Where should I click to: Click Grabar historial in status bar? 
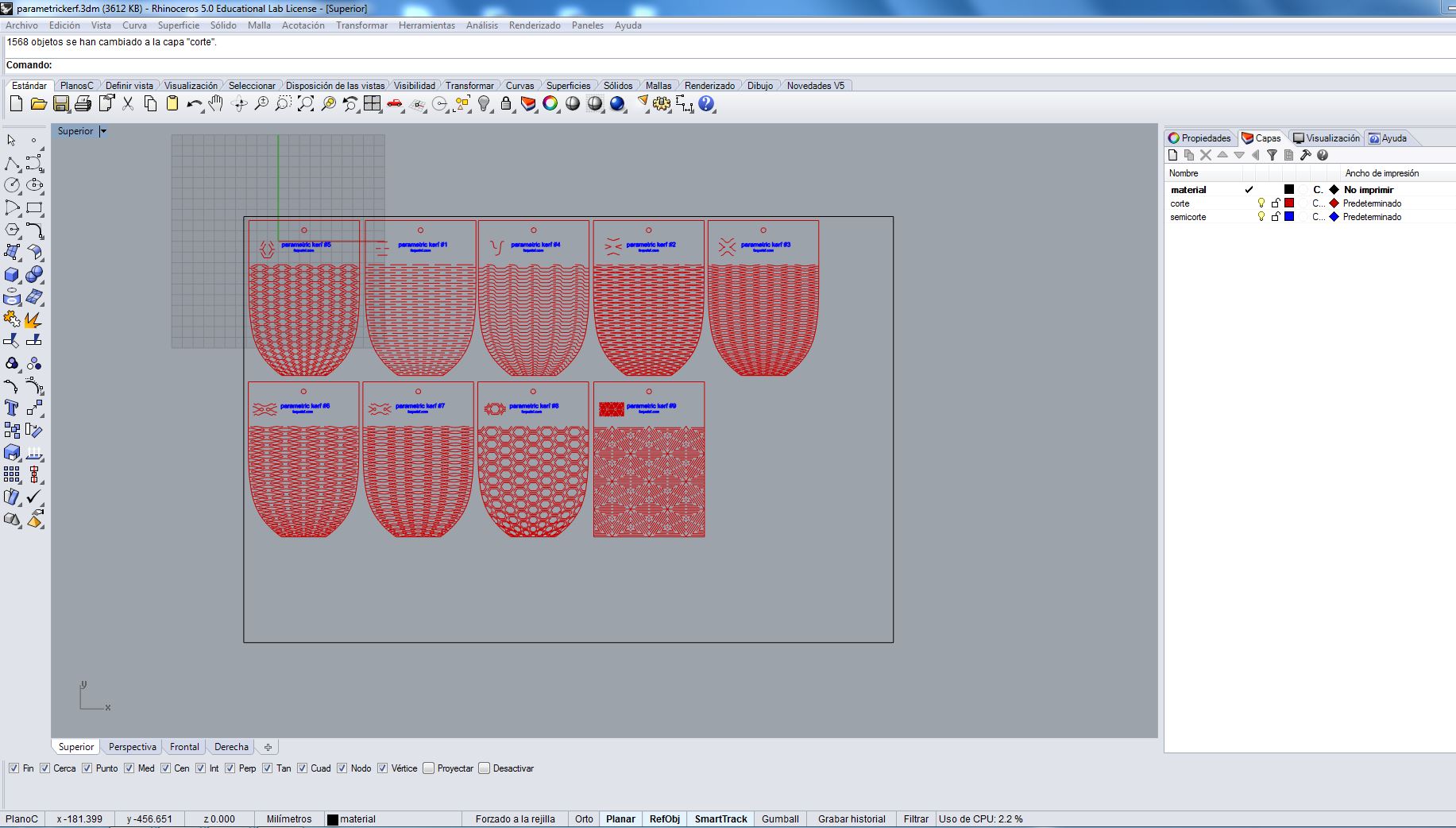[852, 819]
